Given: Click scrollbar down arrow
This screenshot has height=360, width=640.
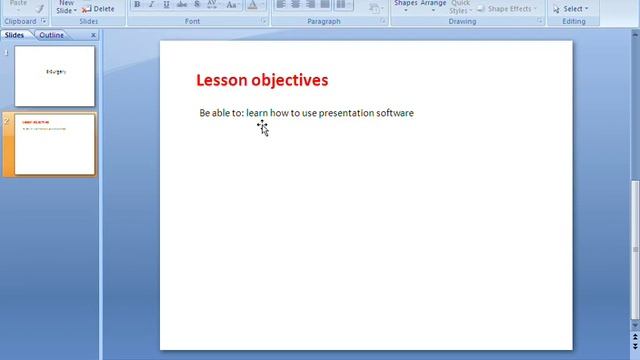Looking at the screenshot, I should click(635, 325).
